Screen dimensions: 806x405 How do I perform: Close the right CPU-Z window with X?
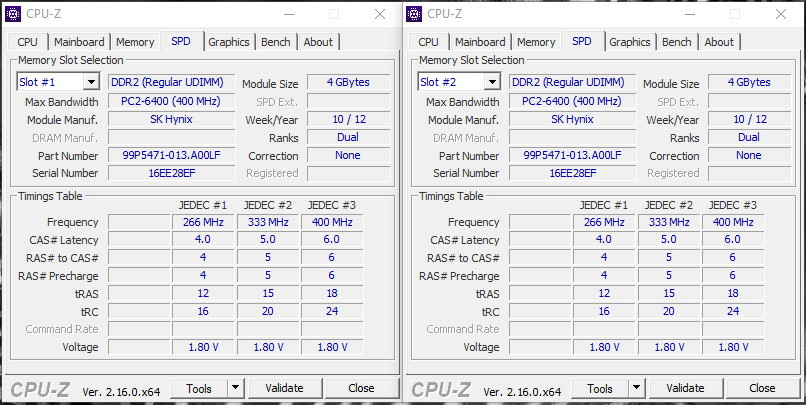[780, 14]
